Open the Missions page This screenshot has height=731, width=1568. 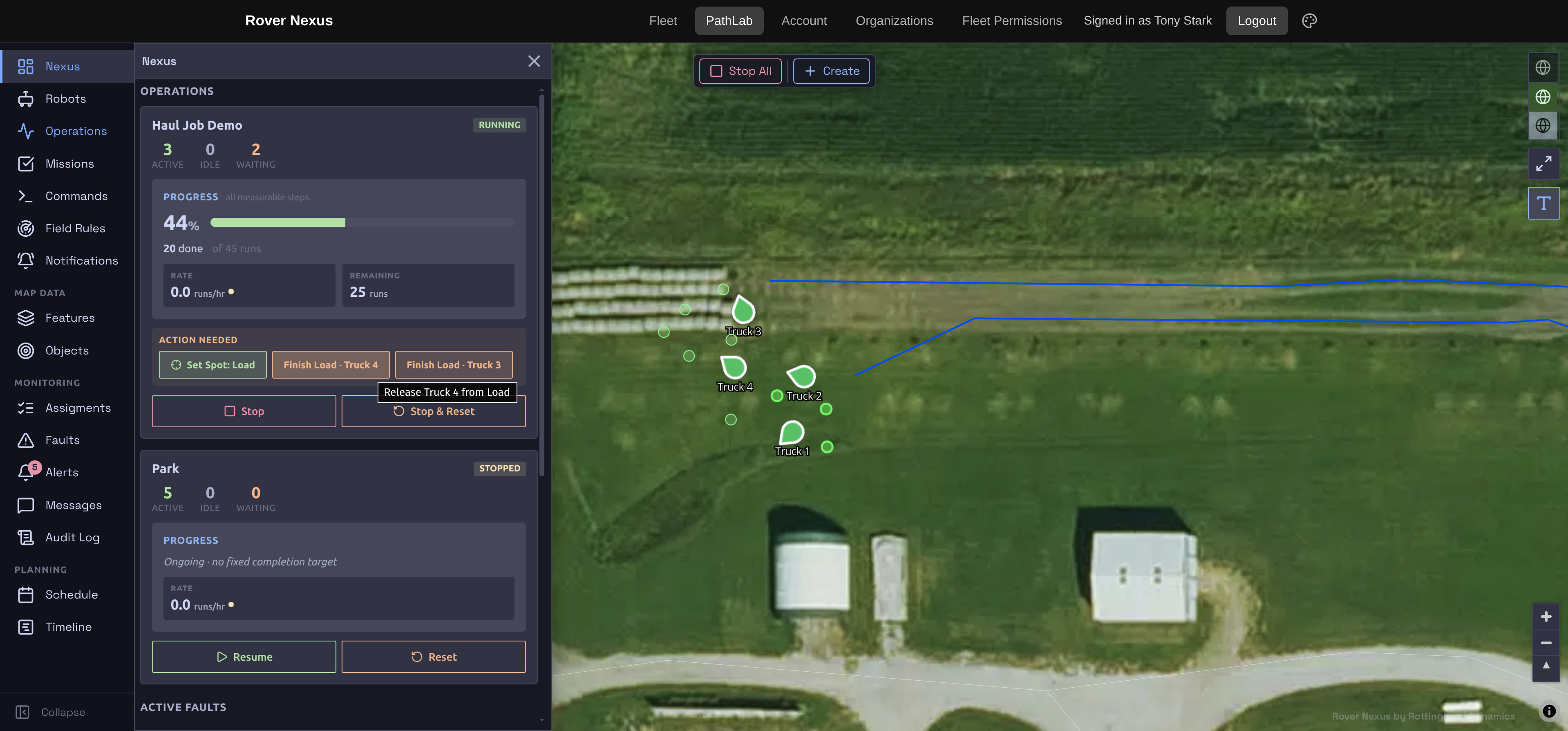67,164
